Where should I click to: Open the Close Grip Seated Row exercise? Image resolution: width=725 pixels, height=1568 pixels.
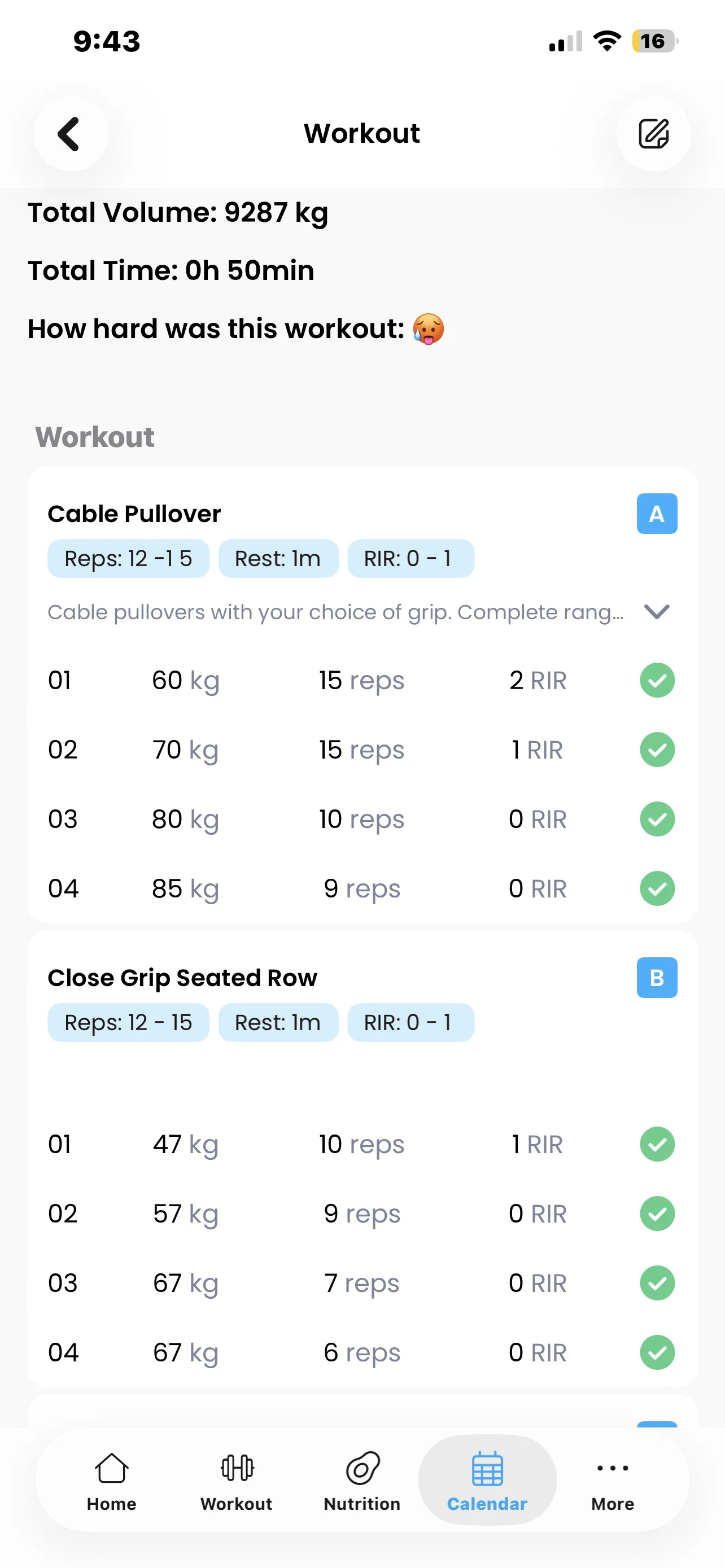pyautogui.click(x=182, y=978)
